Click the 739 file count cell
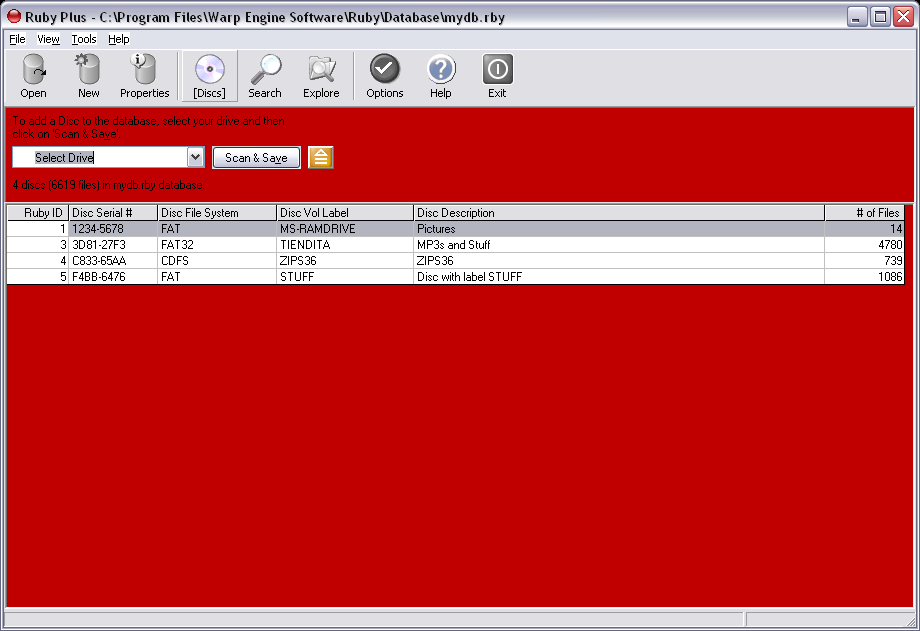The width and height of the screenshot is (920, 631). pyautogui.click(x=864, y=261)
